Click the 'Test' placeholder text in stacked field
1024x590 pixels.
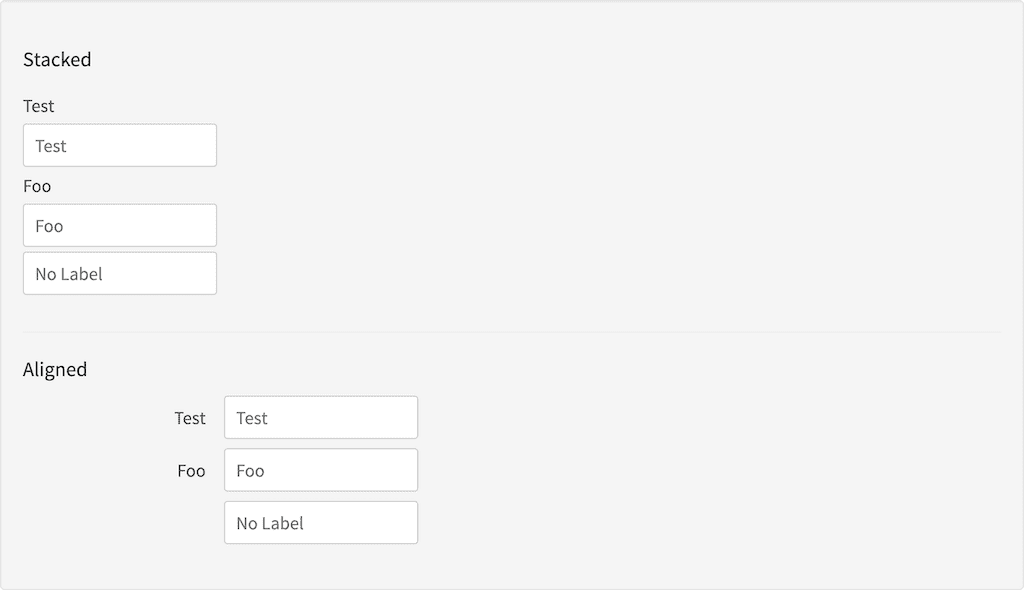pyautogui.click(x=51, y=146)
